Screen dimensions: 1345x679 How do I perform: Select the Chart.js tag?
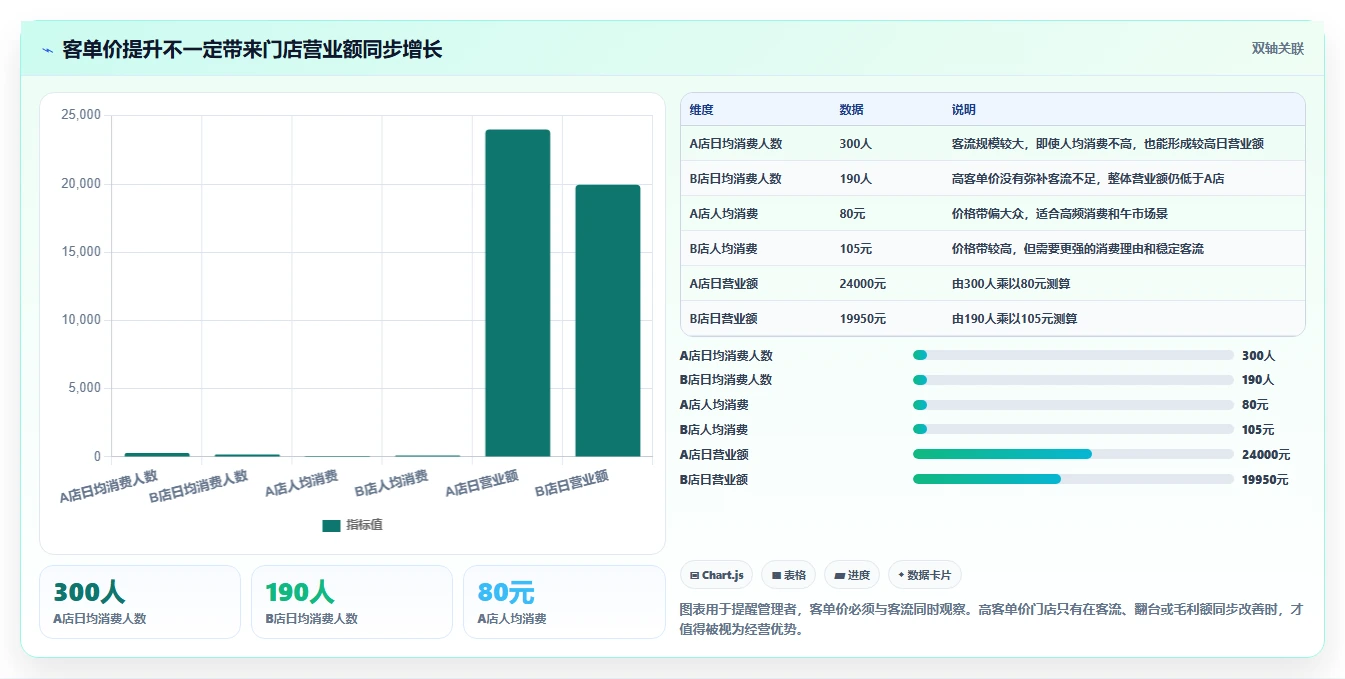tap(717, 575)
